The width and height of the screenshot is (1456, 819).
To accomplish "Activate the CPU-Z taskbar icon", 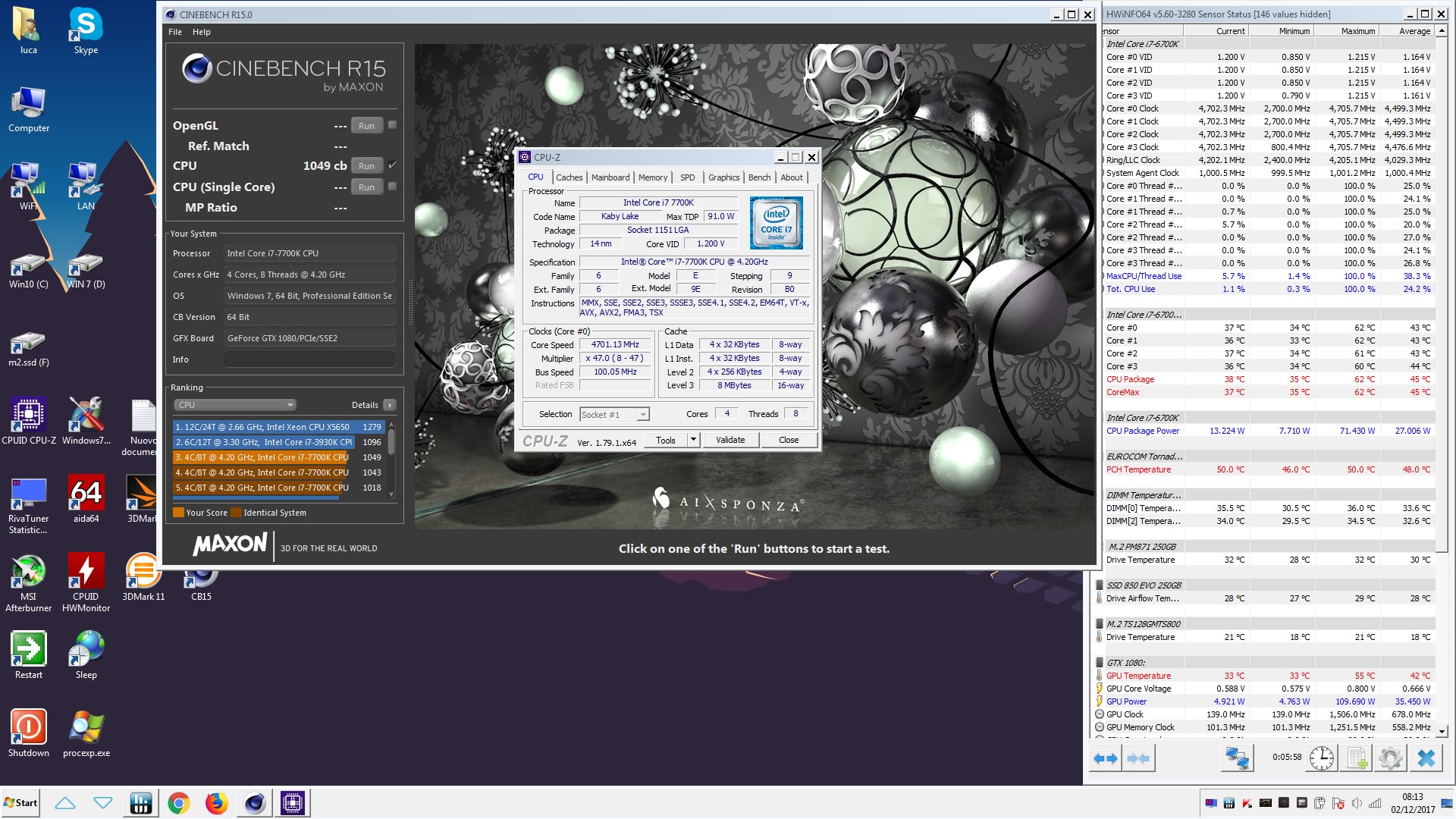I will 293,802.
